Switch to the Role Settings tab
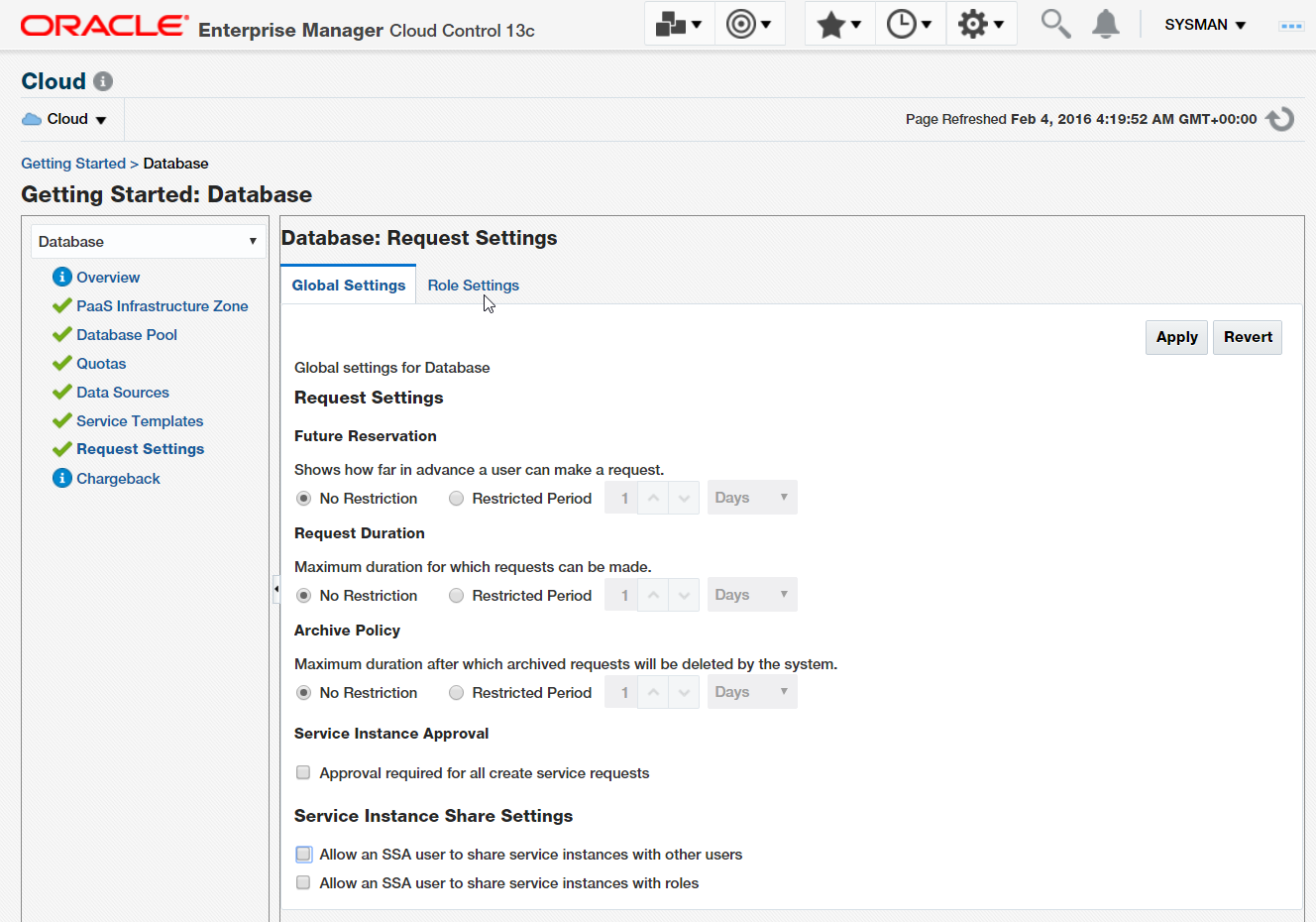 coord(473,285)
